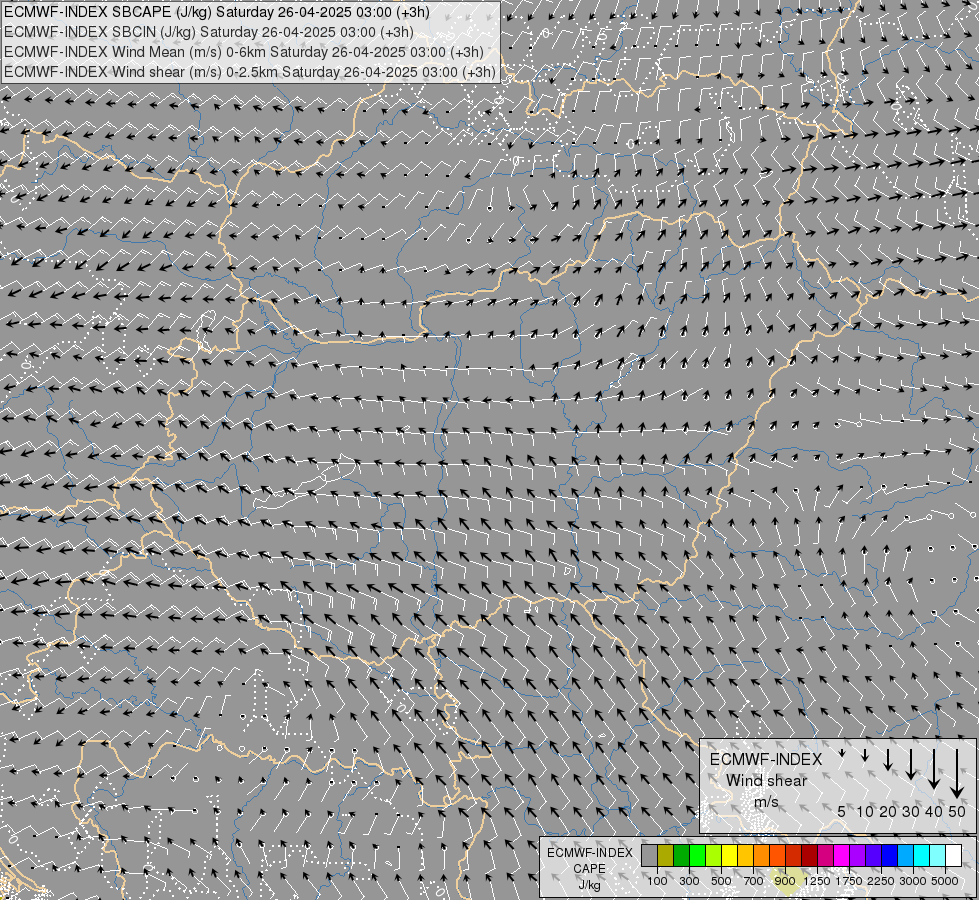This screenshot has height=900, width=979.
Task: Click the '1250' CAPE scale label
Action: (x=817, y=881)
